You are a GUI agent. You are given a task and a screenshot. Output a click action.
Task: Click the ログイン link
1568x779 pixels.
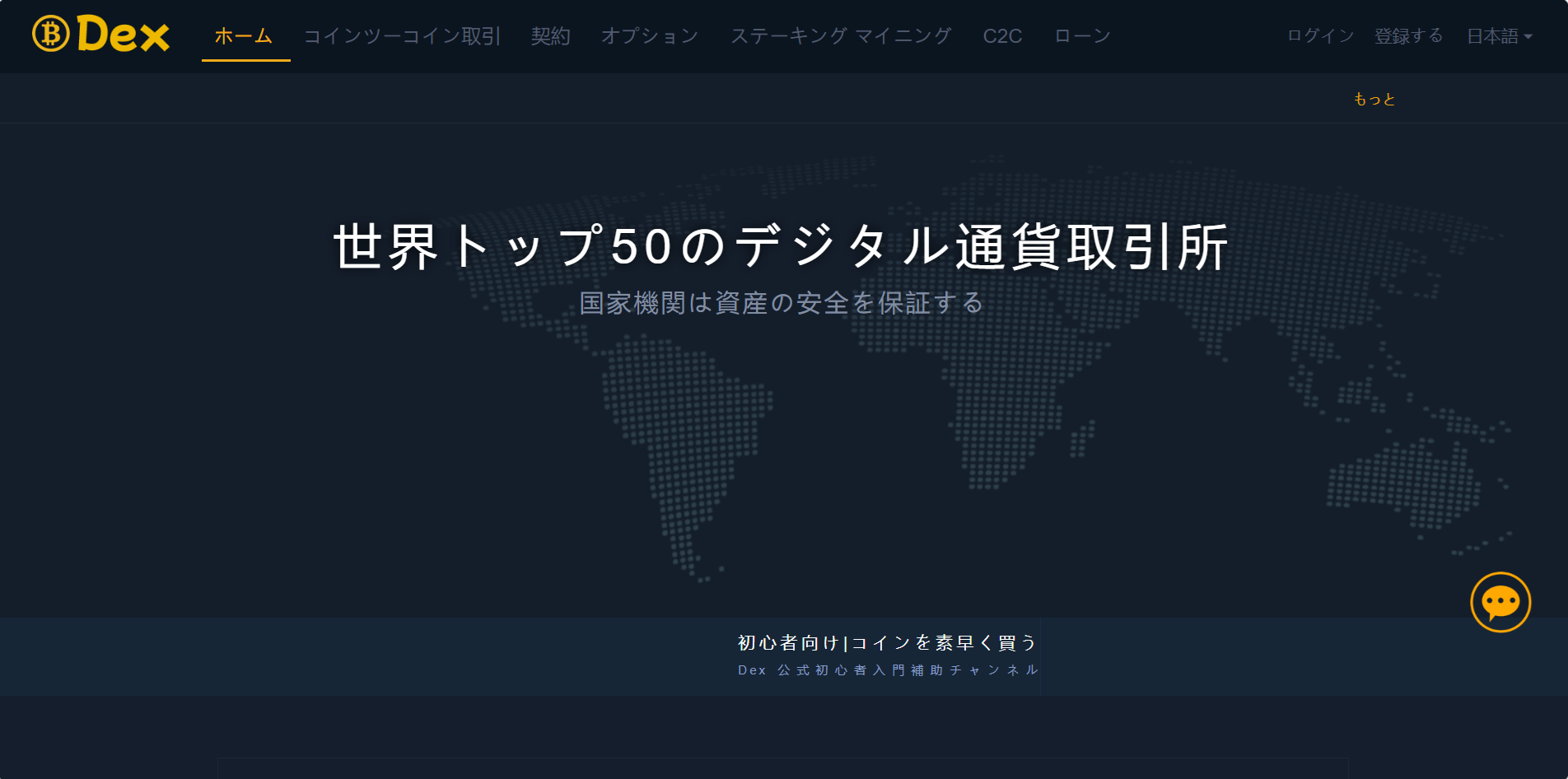coord(1320,35)
